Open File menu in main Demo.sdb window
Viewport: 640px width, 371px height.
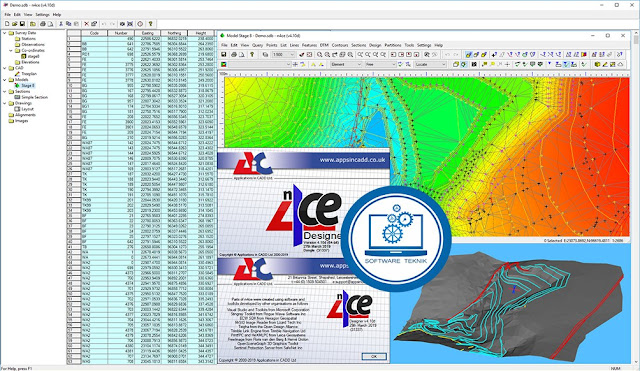pos(7,15)
